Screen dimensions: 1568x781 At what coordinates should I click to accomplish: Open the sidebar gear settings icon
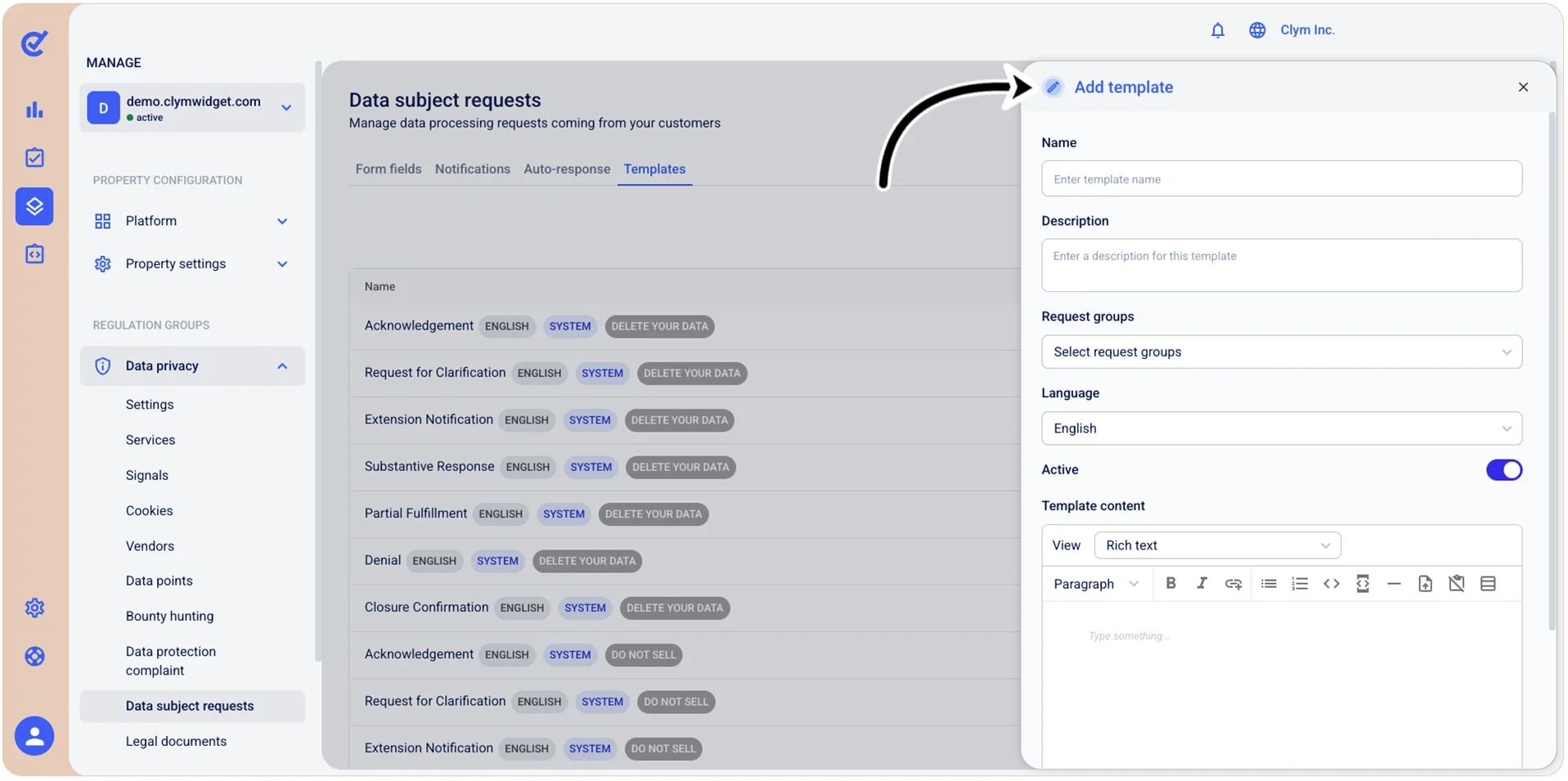34,608
